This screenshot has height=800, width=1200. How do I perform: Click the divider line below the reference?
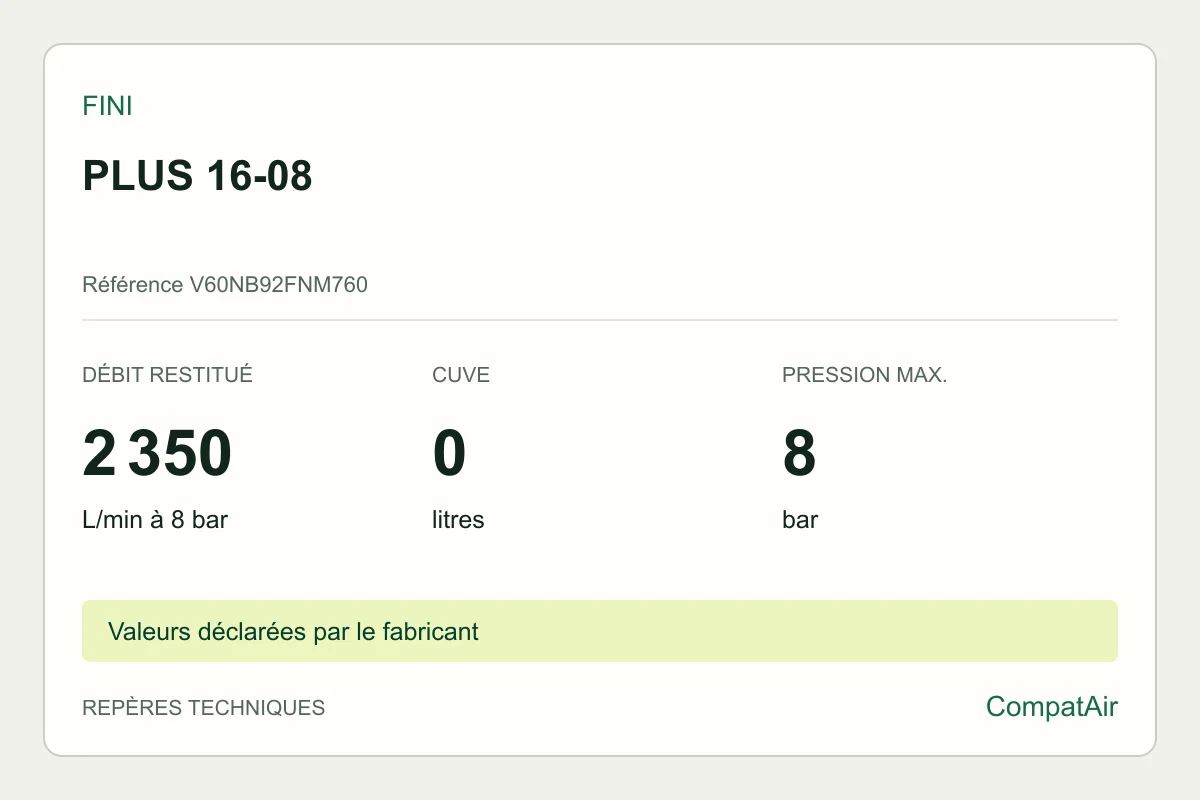pos(600,320)
